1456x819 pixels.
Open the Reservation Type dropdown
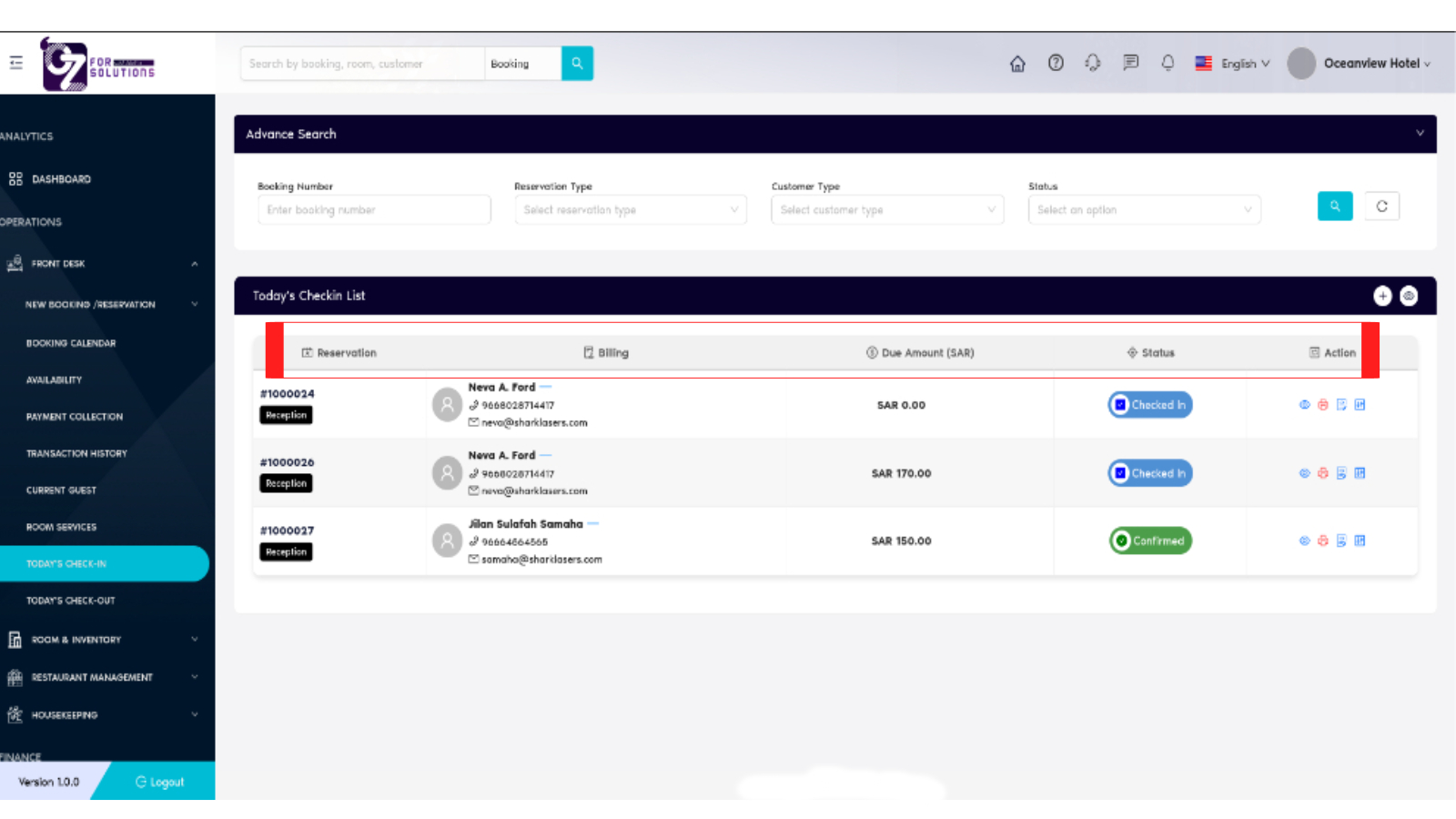coord(630,210)
